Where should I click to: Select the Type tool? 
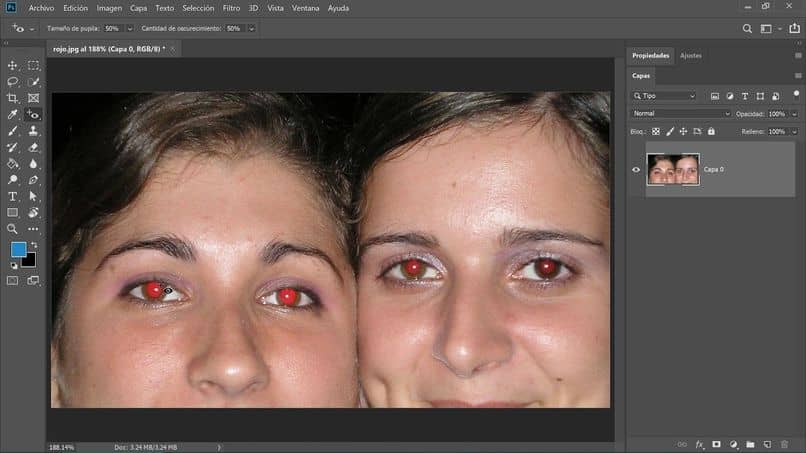pos(13,197)
